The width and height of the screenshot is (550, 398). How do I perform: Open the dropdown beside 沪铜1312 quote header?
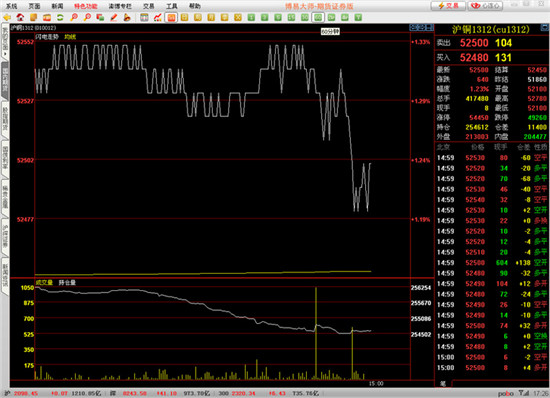coord(545,27)
